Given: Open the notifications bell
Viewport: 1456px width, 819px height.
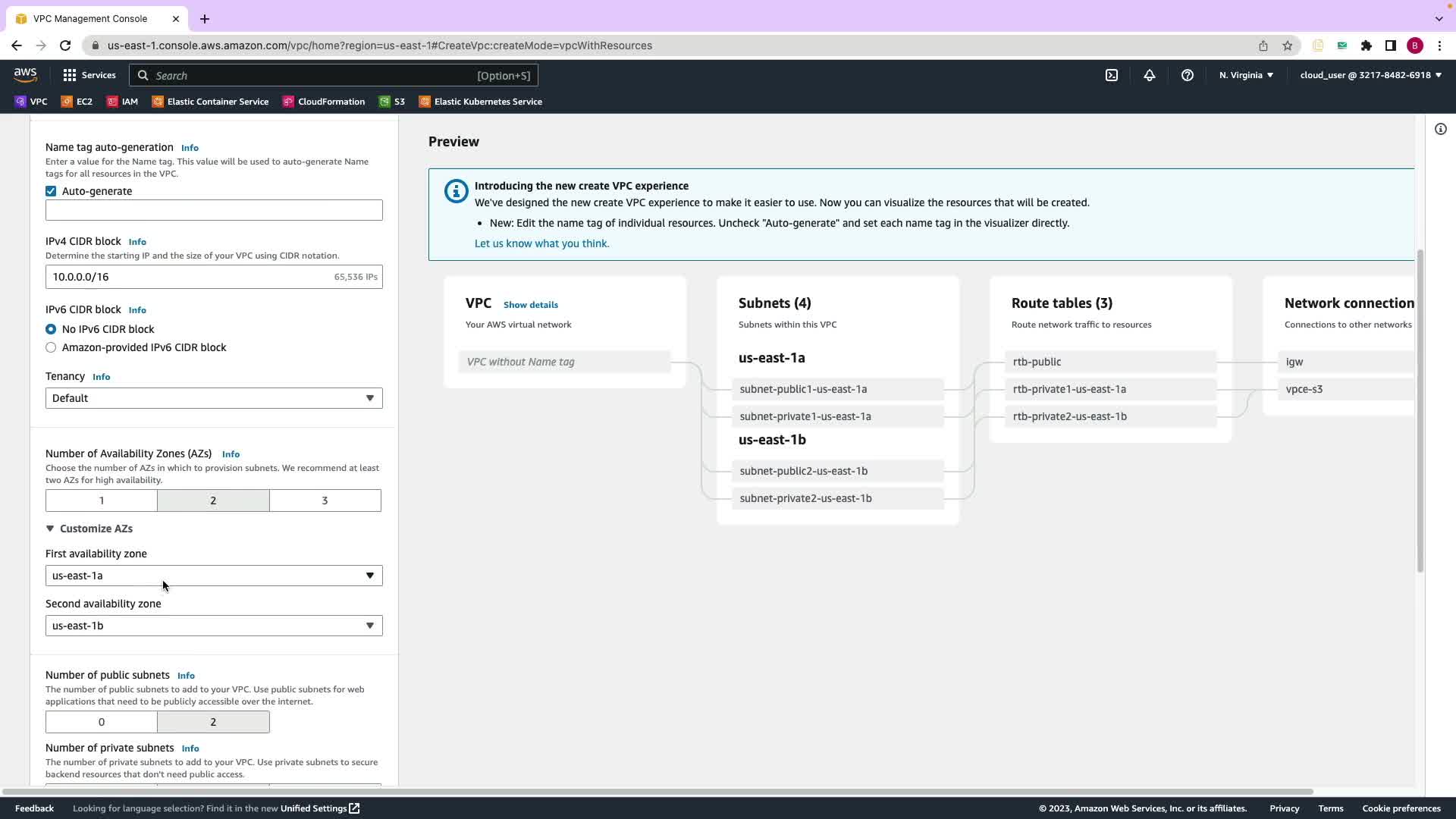Looking at the screenshot, I should tap(1149, 75).
